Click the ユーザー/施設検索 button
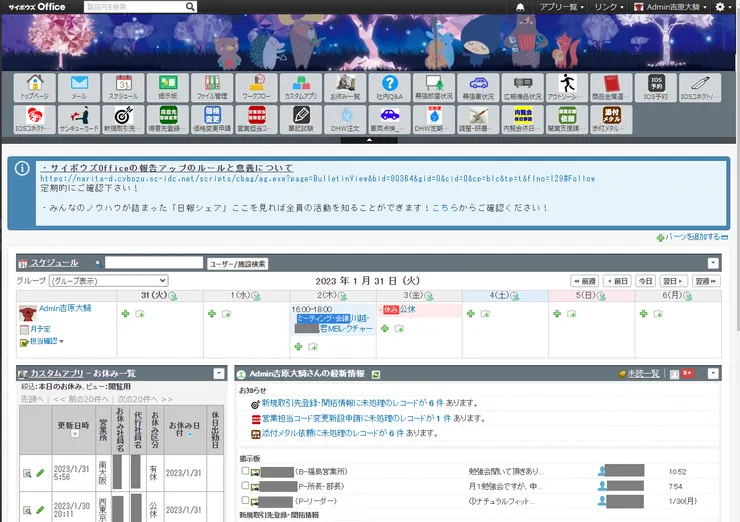Viewport: 740px width, 522px height. pos(237,264)
